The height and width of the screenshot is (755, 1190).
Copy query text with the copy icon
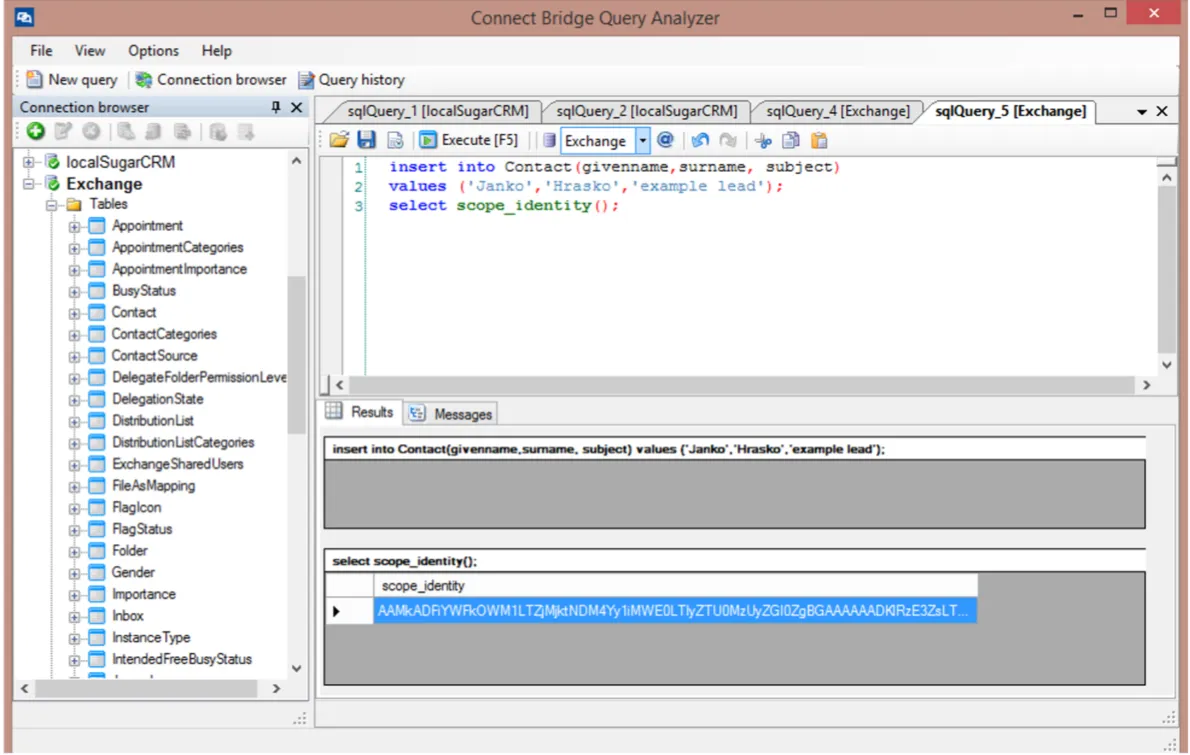tap(791, 140)
